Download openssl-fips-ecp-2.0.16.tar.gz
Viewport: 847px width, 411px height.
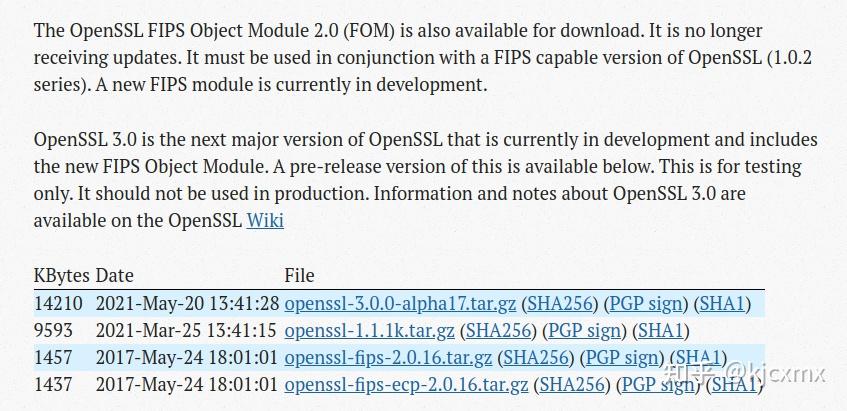(406, 385)
